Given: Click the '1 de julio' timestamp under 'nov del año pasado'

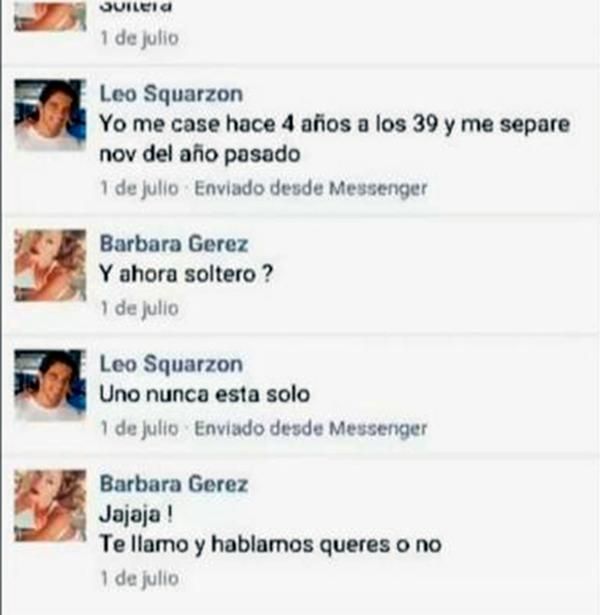Looking at the screenshot, I should [x=140, y=188].
